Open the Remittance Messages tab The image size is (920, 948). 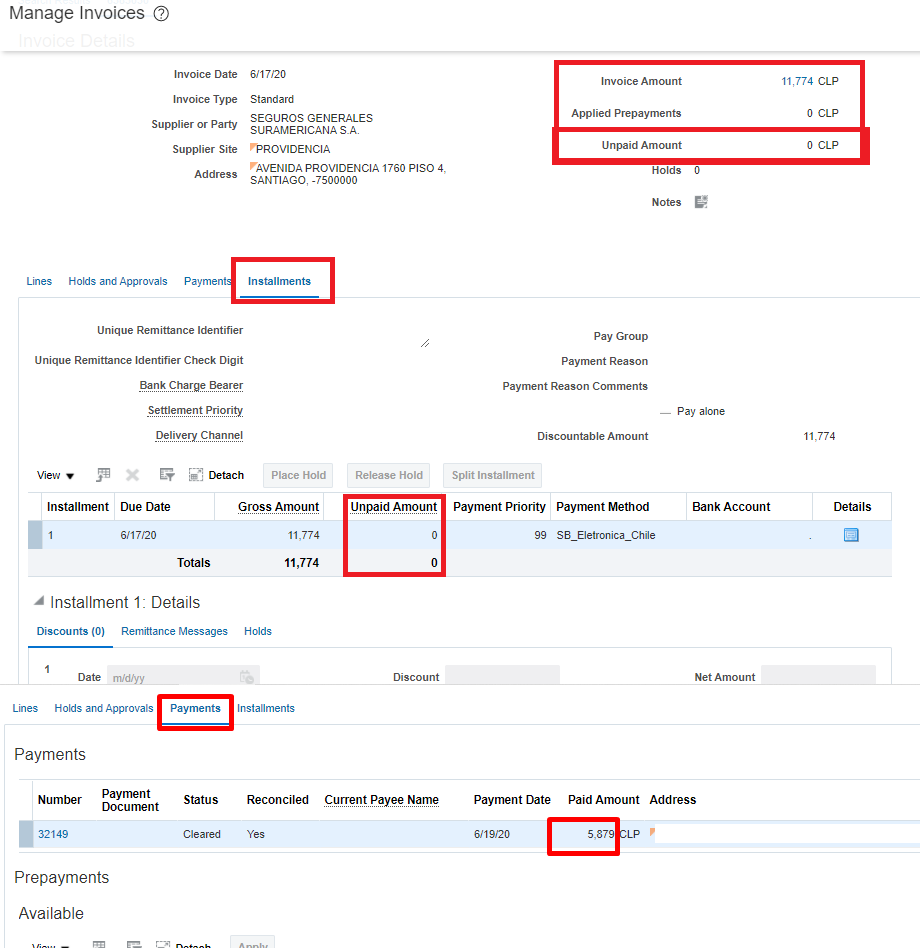coord(174,631)
